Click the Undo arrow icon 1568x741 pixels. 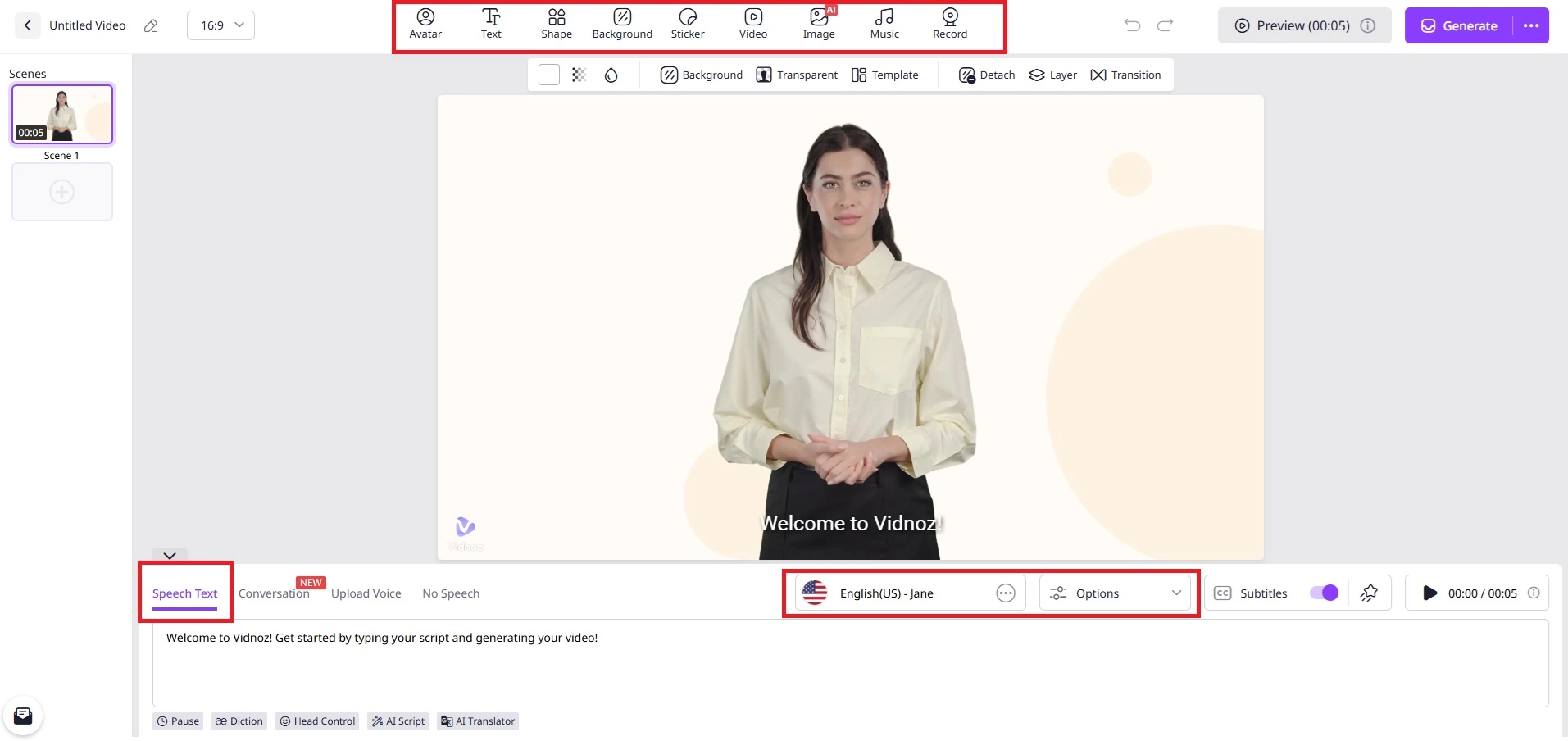click(x=1132, y=25)
